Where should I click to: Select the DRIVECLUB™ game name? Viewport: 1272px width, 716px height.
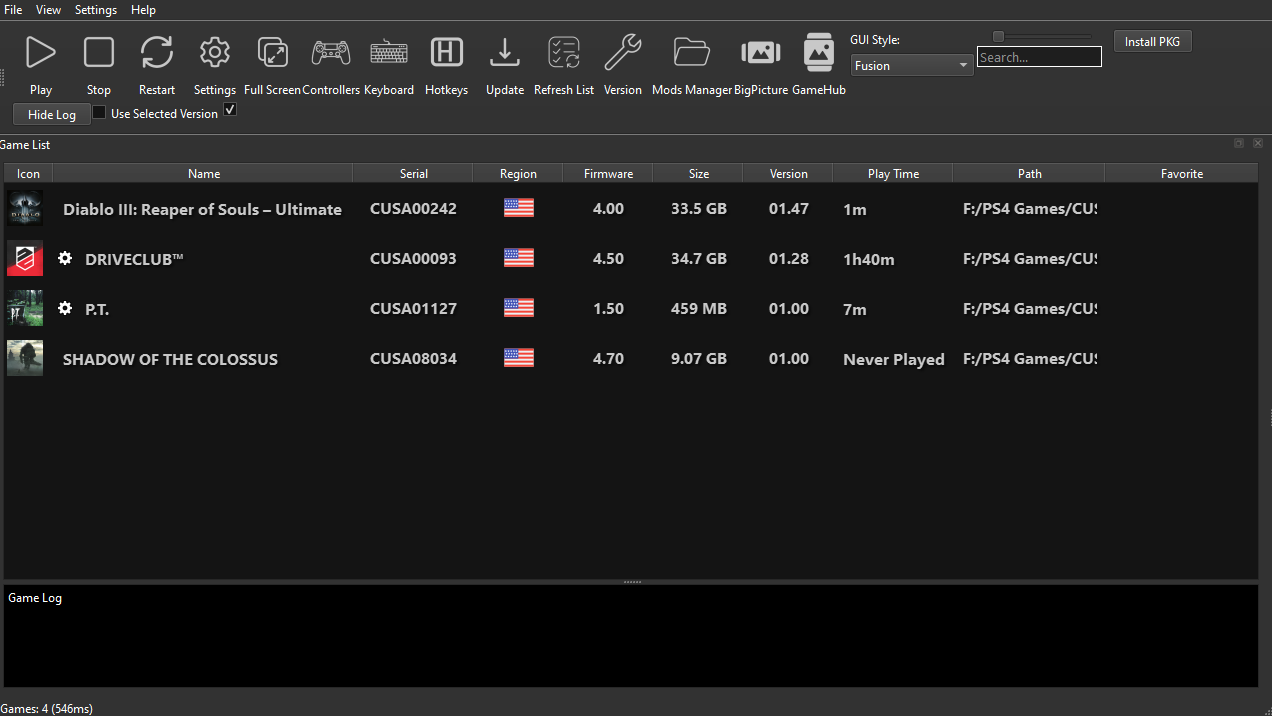tap(134, 259)
